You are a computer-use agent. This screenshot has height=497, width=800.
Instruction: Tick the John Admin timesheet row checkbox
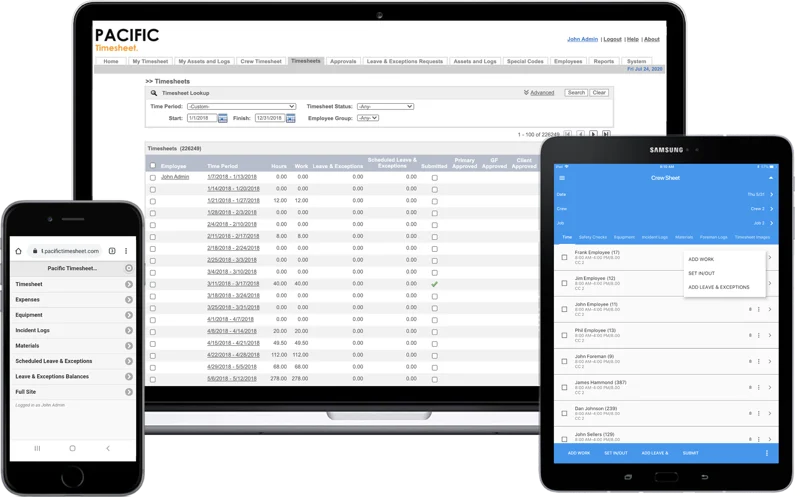[x=153, y=177]
